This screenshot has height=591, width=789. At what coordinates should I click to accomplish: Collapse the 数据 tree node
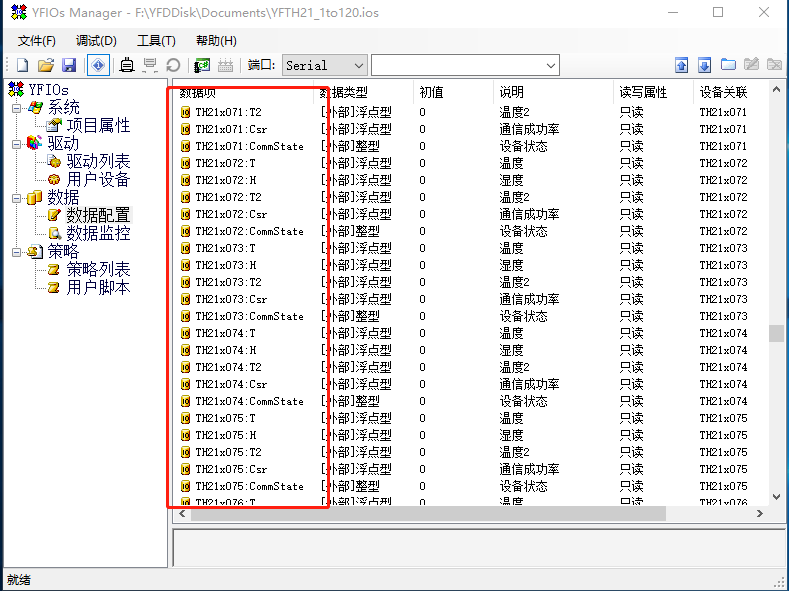point(17,198)
